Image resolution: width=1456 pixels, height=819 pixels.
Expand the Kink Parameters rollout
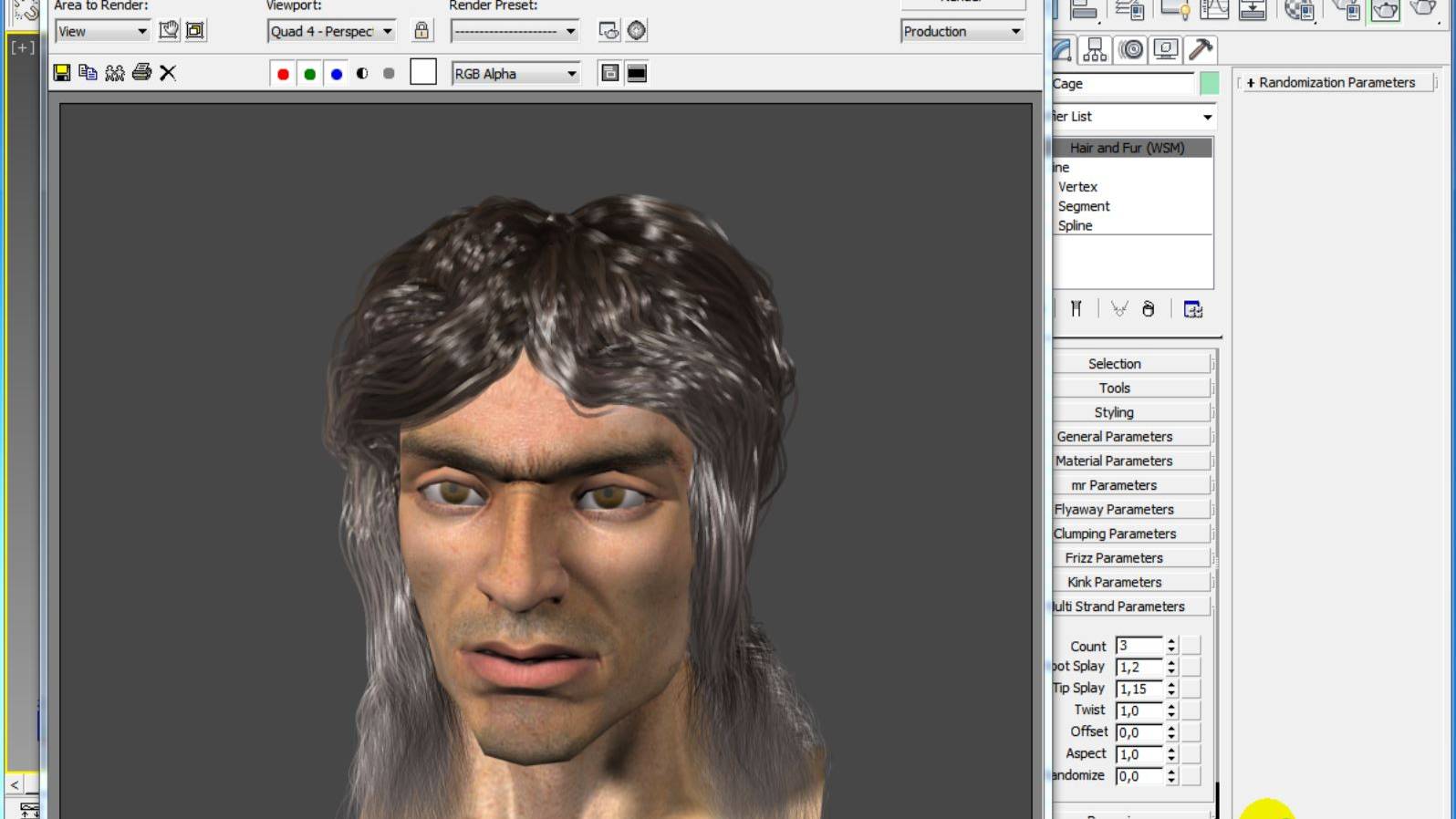click(1131, 582)
